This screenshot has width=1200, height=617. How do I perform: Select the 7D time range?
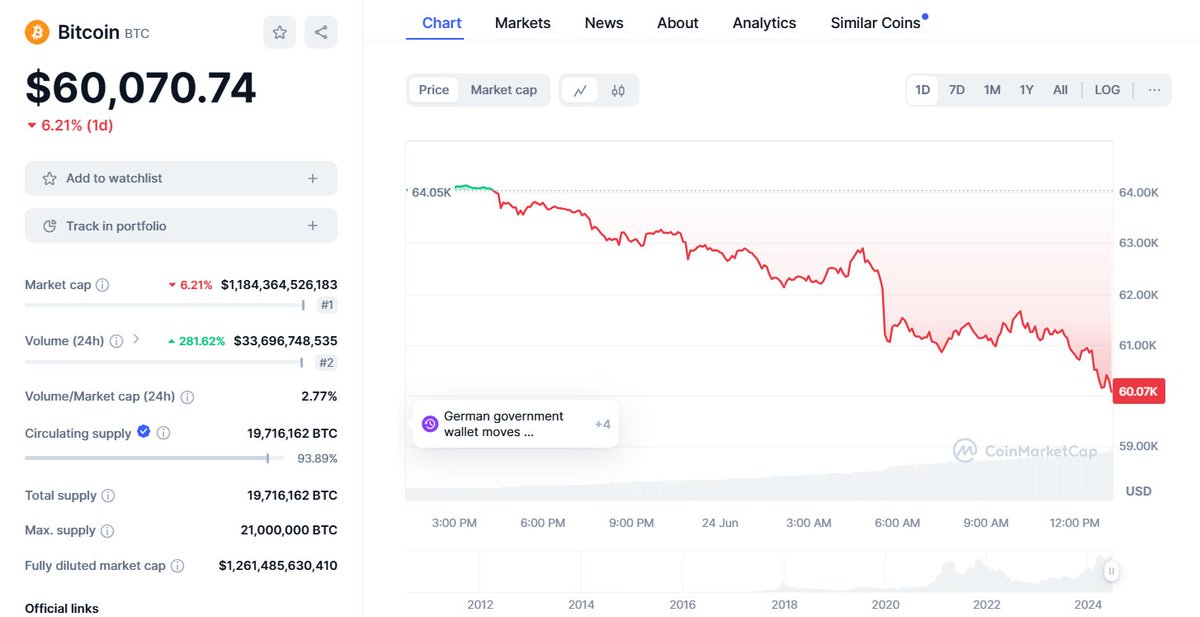pyautogui.click(x=957, y=90)
